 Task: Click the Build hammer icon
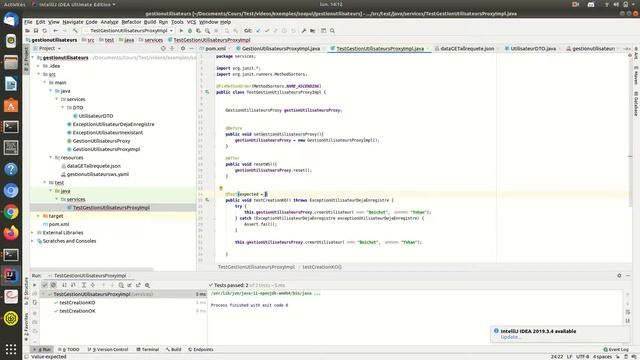pos(75,31)
